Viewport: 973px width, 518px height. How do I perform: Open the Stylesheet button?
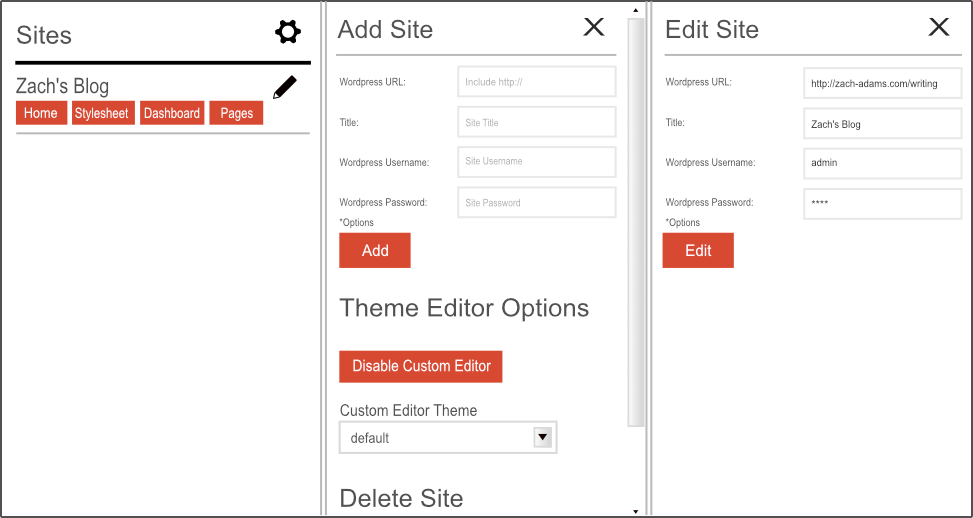pos(102,113)
